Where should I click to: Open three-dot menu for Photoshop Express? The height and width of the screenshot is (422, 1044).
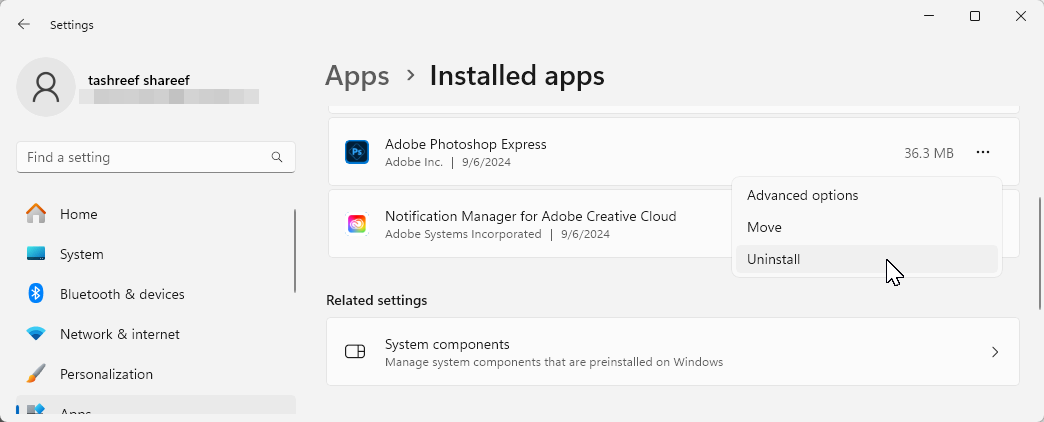point(983,152)
